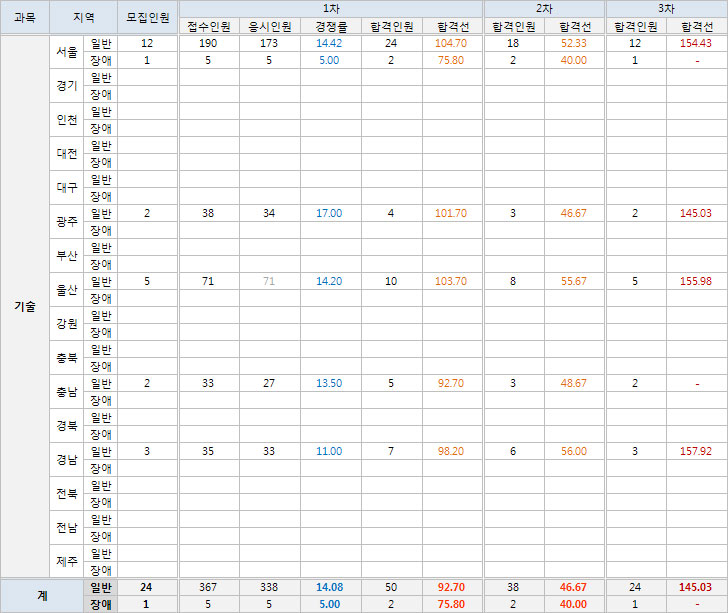Click the 48.67 cutoff score
This screenshot has width=728, height=613.
[x=574, y=383]
